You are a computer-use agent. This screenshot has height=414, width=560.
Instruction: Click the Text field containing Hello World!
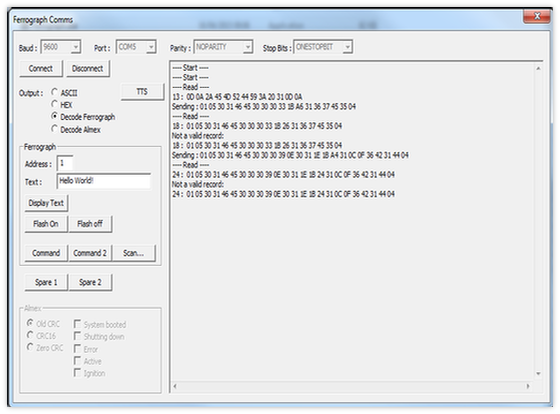104,181
